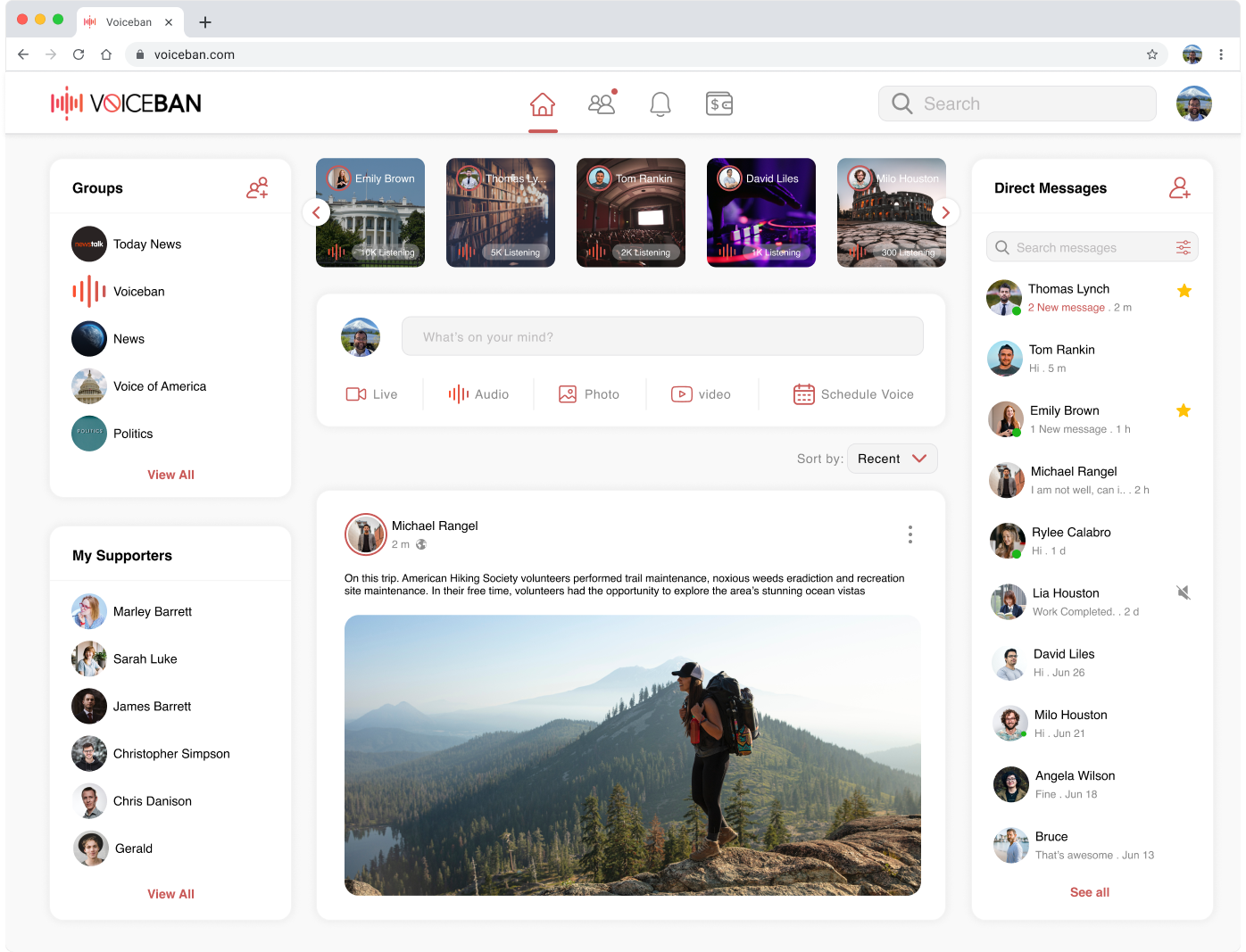Start a Live broadcast post
The width and height of the screenshot is (1246, 952).
[372, 394]
